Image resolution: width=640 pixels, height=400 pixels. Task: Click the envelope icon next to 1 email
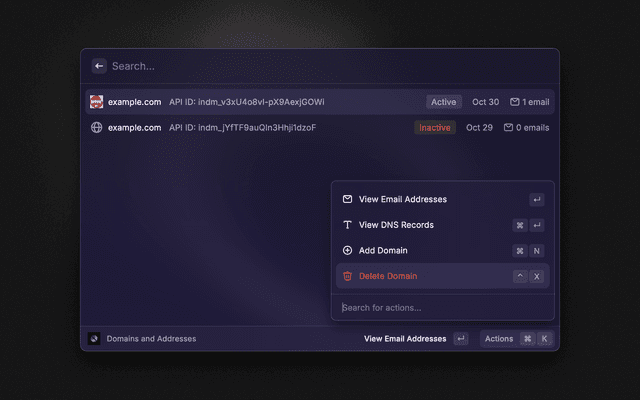click(515, 102)
